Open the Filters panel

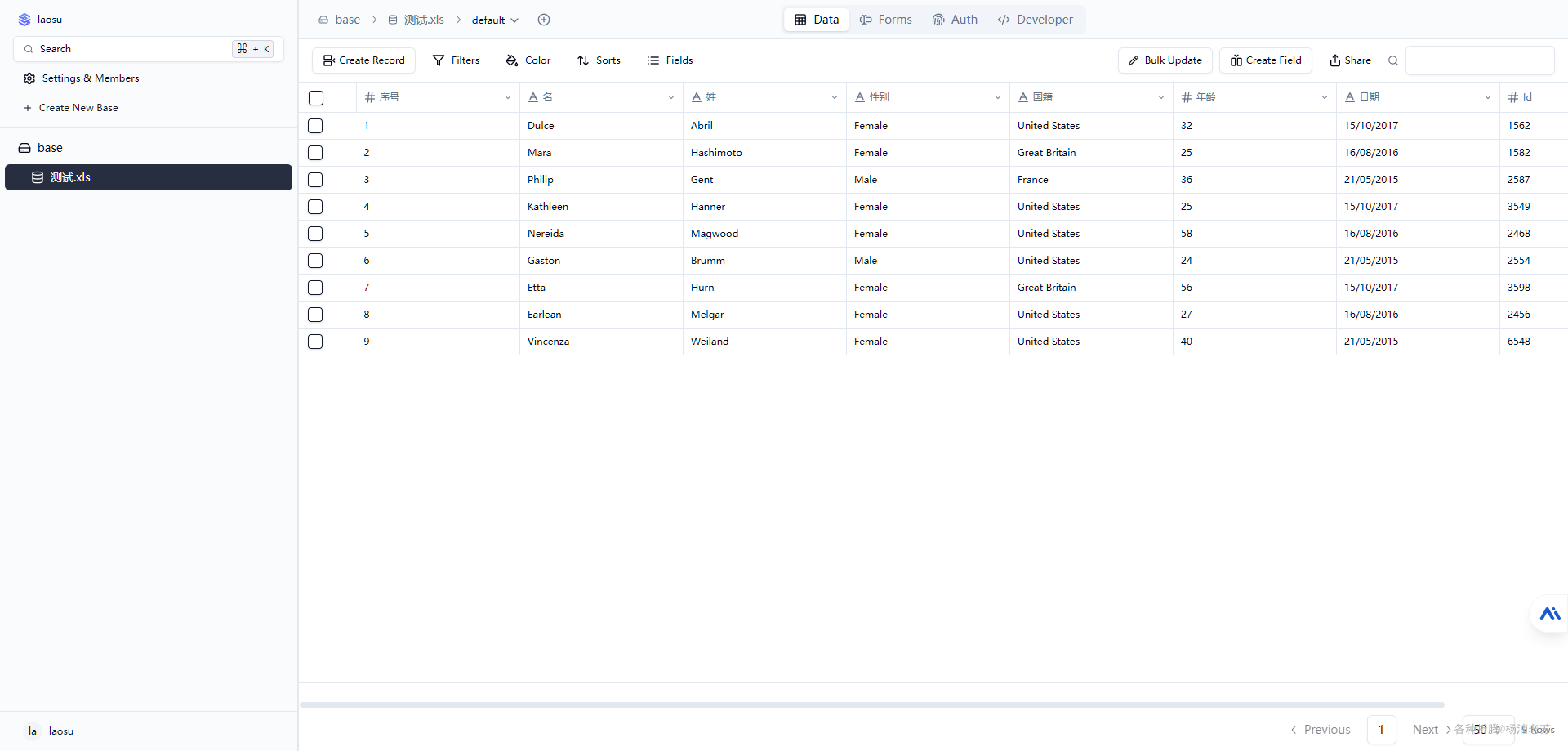click(456, 60)
